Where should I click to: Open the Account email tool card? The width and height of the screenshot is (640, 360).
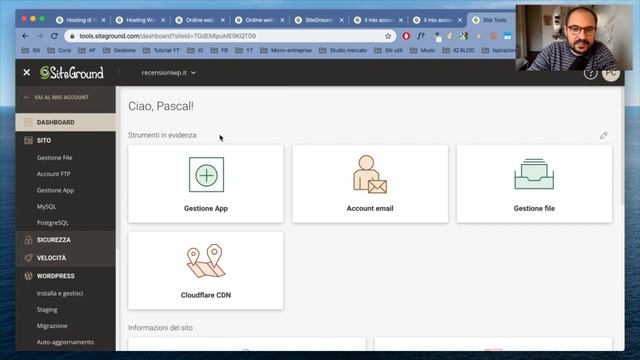pos(370,184)
